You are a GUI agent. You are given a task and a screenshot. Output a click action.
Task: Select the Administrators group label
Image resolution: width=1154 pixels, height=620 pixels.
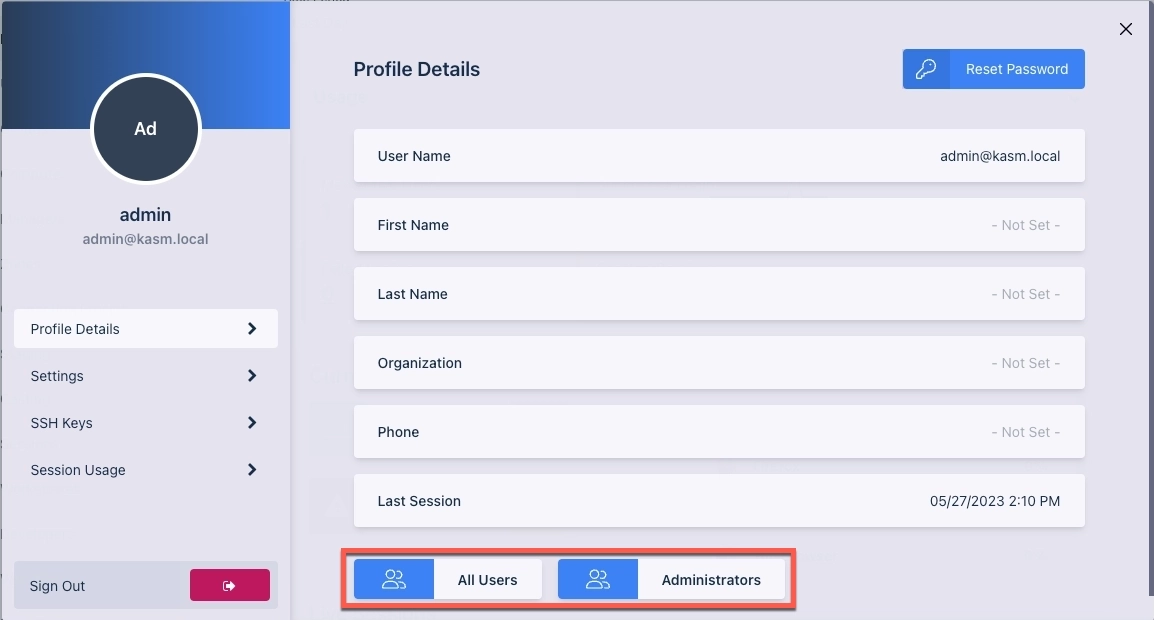[711, 580]
